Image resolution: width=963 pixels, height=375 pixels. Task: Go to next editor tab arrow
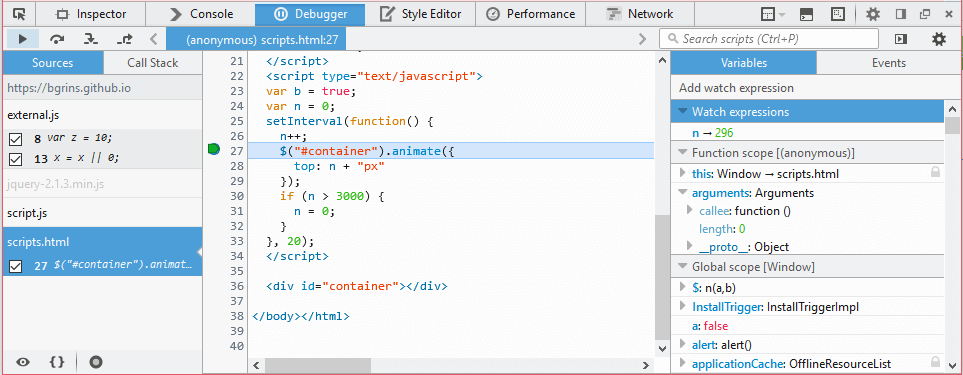[x=642, y=39]
